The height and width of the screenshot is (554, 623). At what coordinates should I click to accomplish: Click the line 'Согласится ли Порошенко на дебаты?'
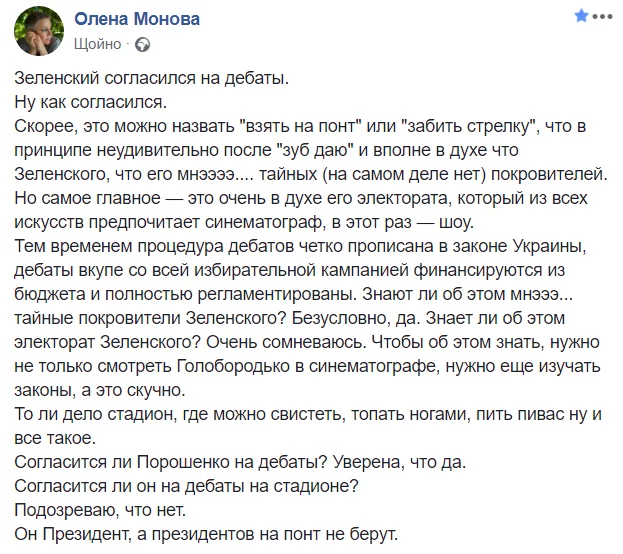(x=171, y=462)
